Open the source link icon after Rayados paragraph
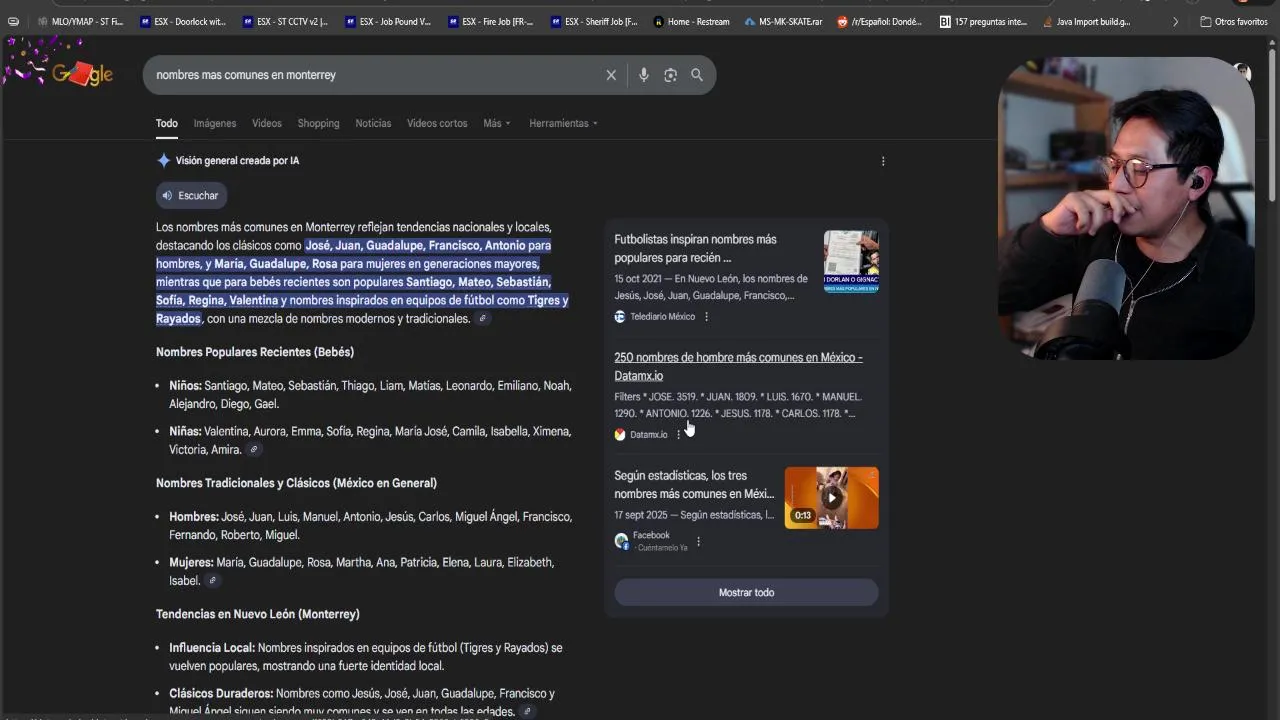The image size is (1280, 720). pos(482,319)
